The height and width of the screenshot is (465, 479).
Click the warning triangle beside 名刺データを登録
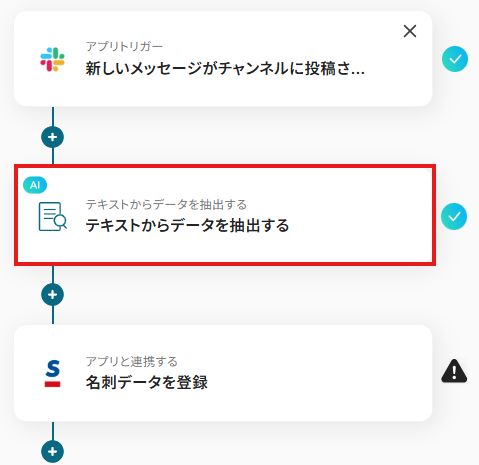pos(454,371)
